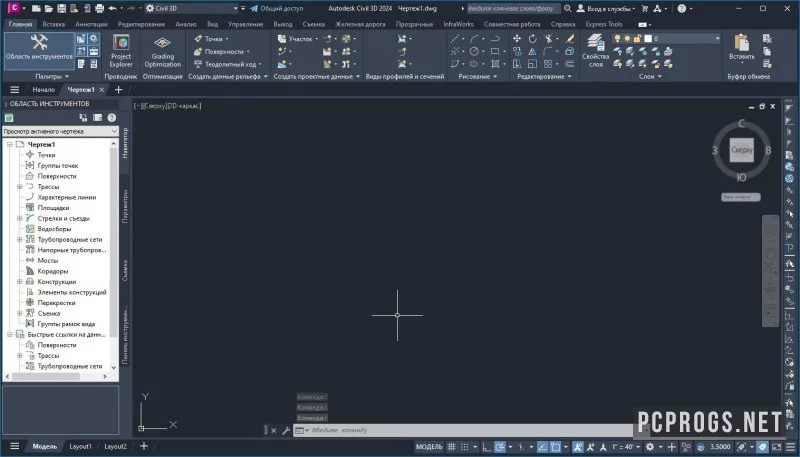
Task: Click the search magnifier icon in title bar
Action: tap(567, 8)
